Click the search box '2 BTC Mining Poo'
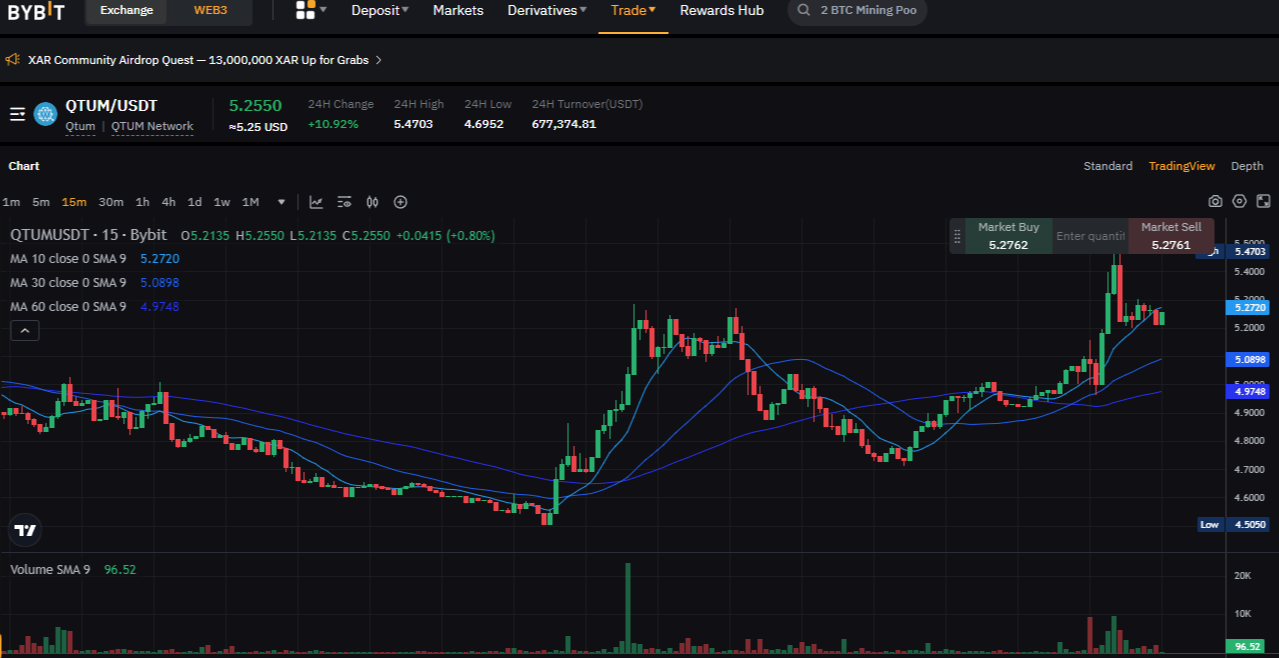 (857, 10)
